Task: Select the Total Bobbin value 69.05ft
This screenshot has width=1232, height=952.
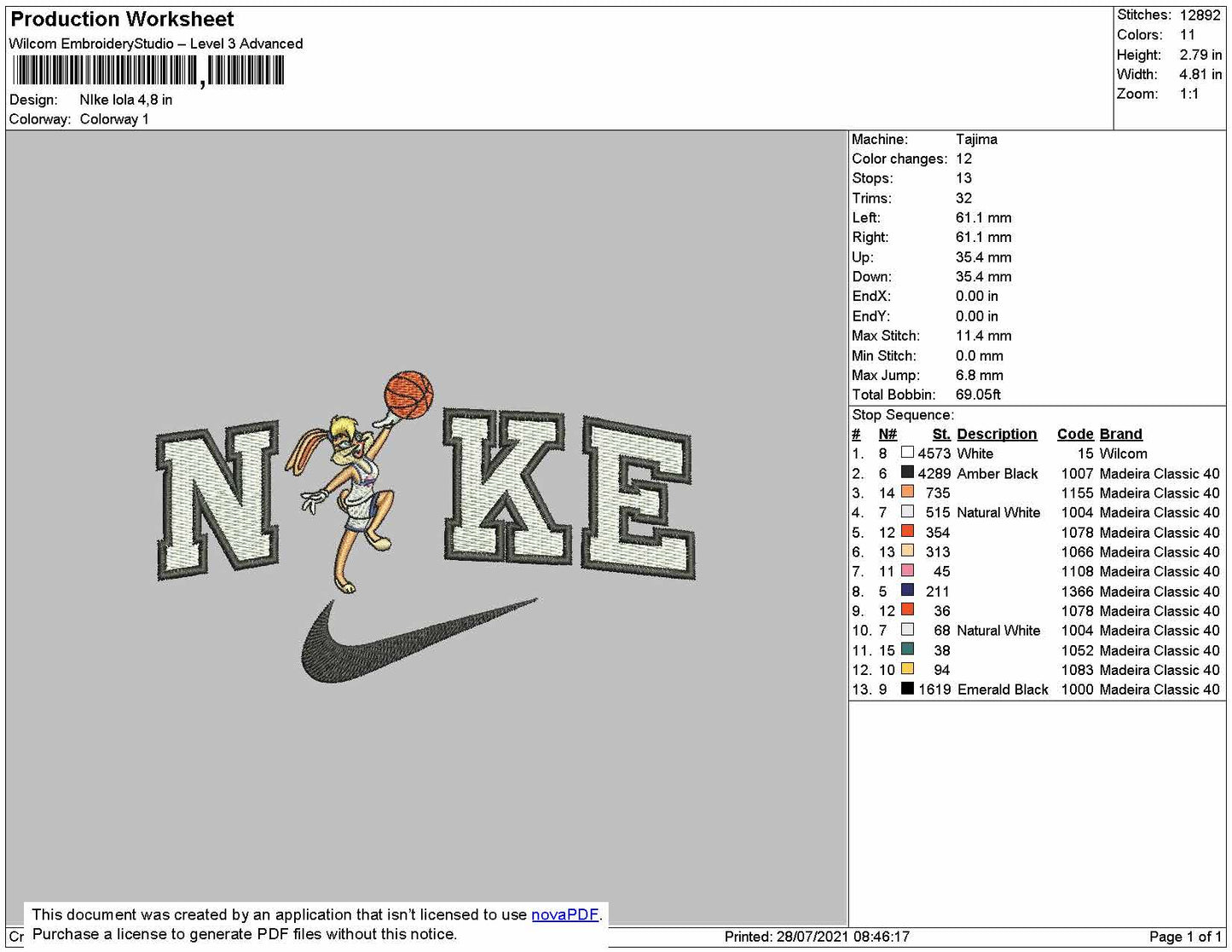Action: coord(978,395)
